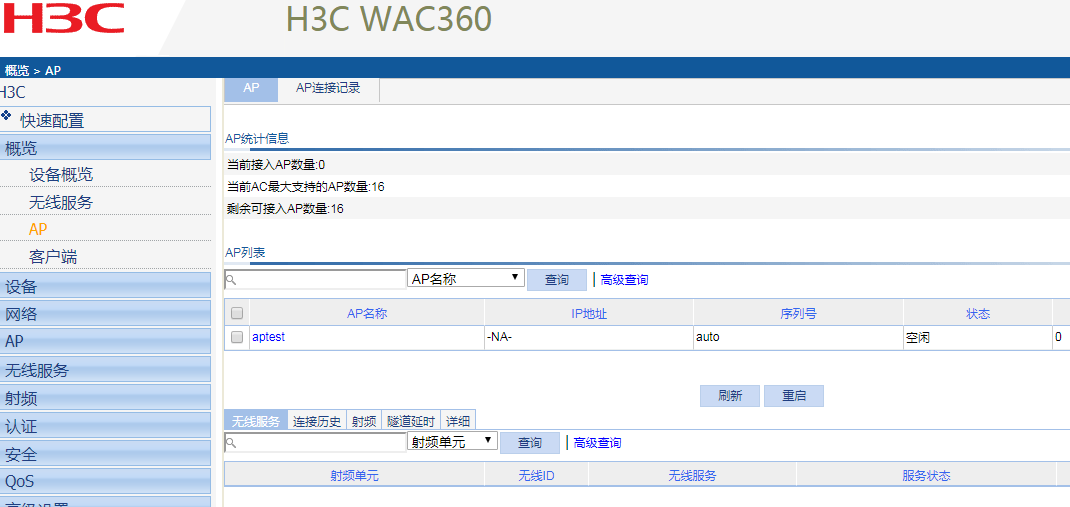Switch to AP连接记录 tab
This screenshot has width=1070, height=507.
click(328, 89)
